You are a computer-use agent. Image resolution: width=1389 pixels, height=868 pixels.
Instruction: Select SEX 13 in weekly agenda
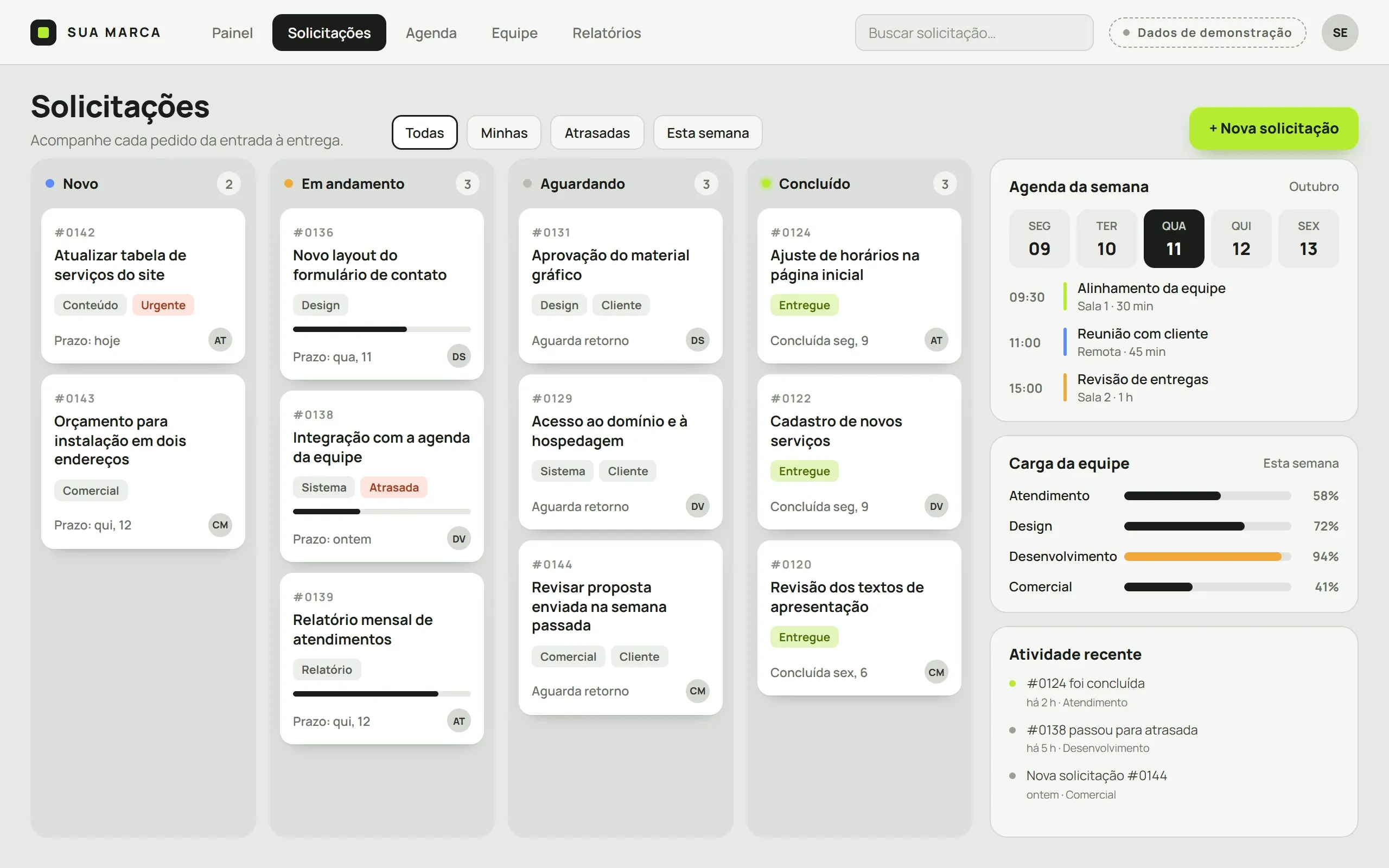(1308, 239)
